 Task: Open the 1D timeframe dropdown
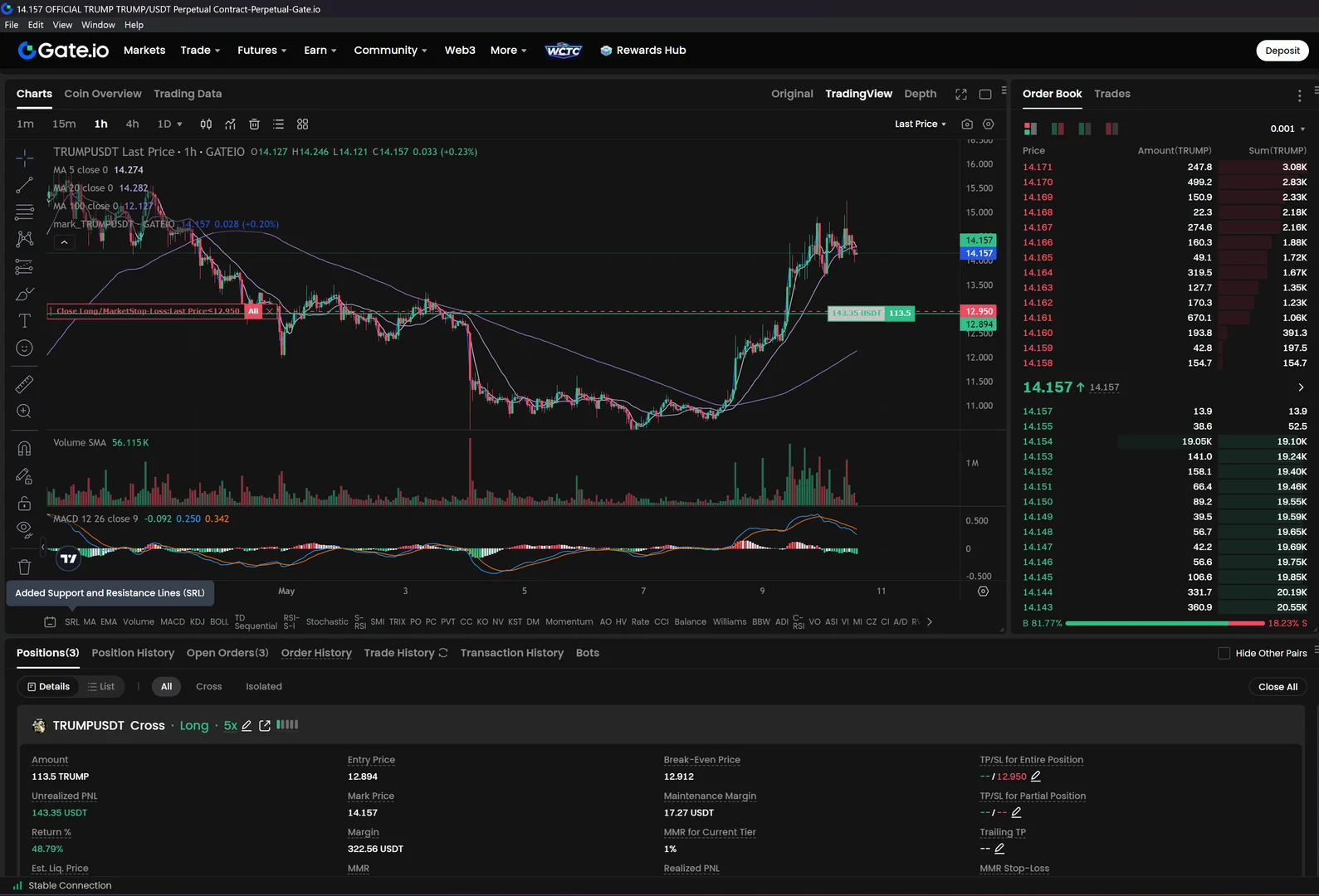169,124
